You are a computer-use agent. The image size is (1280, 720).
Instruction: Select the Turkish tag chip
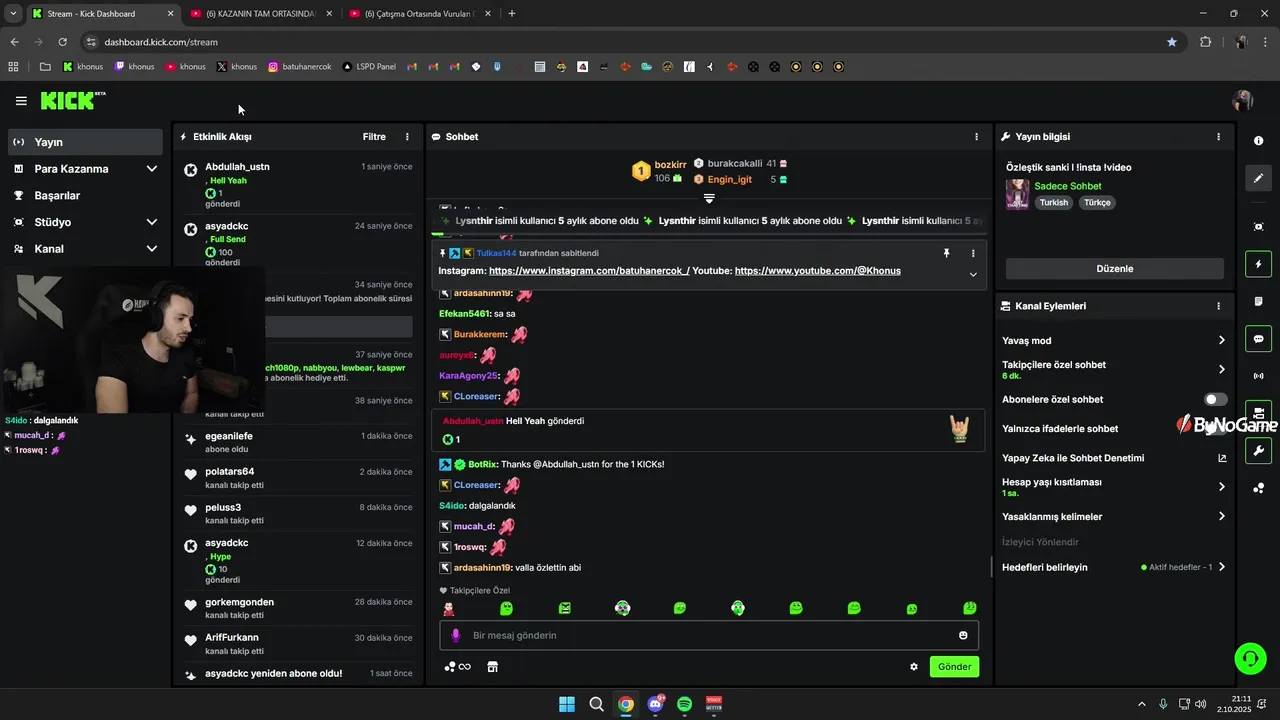click(x=1053, y=202)
